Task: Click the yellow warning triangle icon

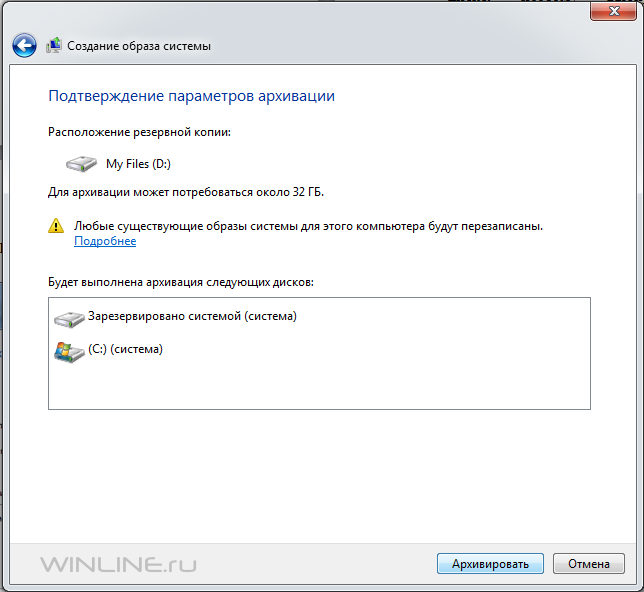Action: click(x=56, y=226)
